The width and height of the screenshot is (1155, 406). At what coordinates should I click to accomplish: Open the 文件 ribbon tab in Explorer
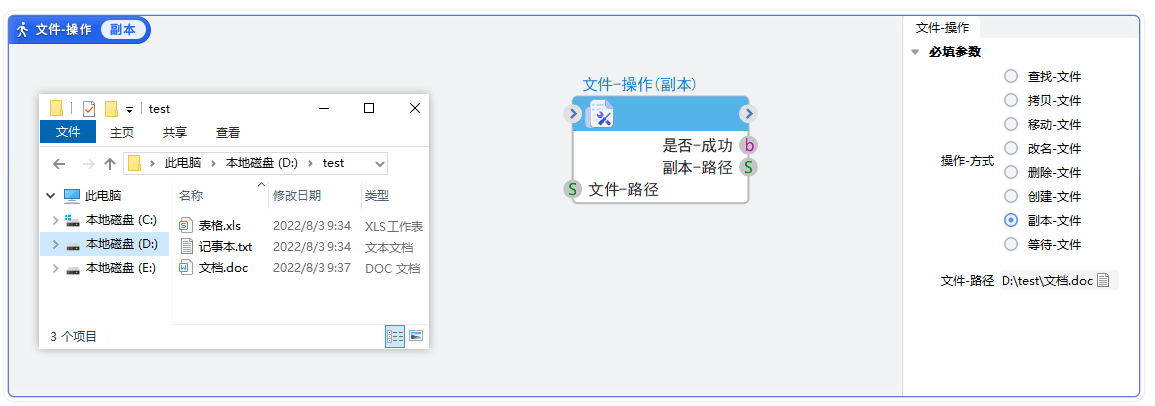coord(68,132)
